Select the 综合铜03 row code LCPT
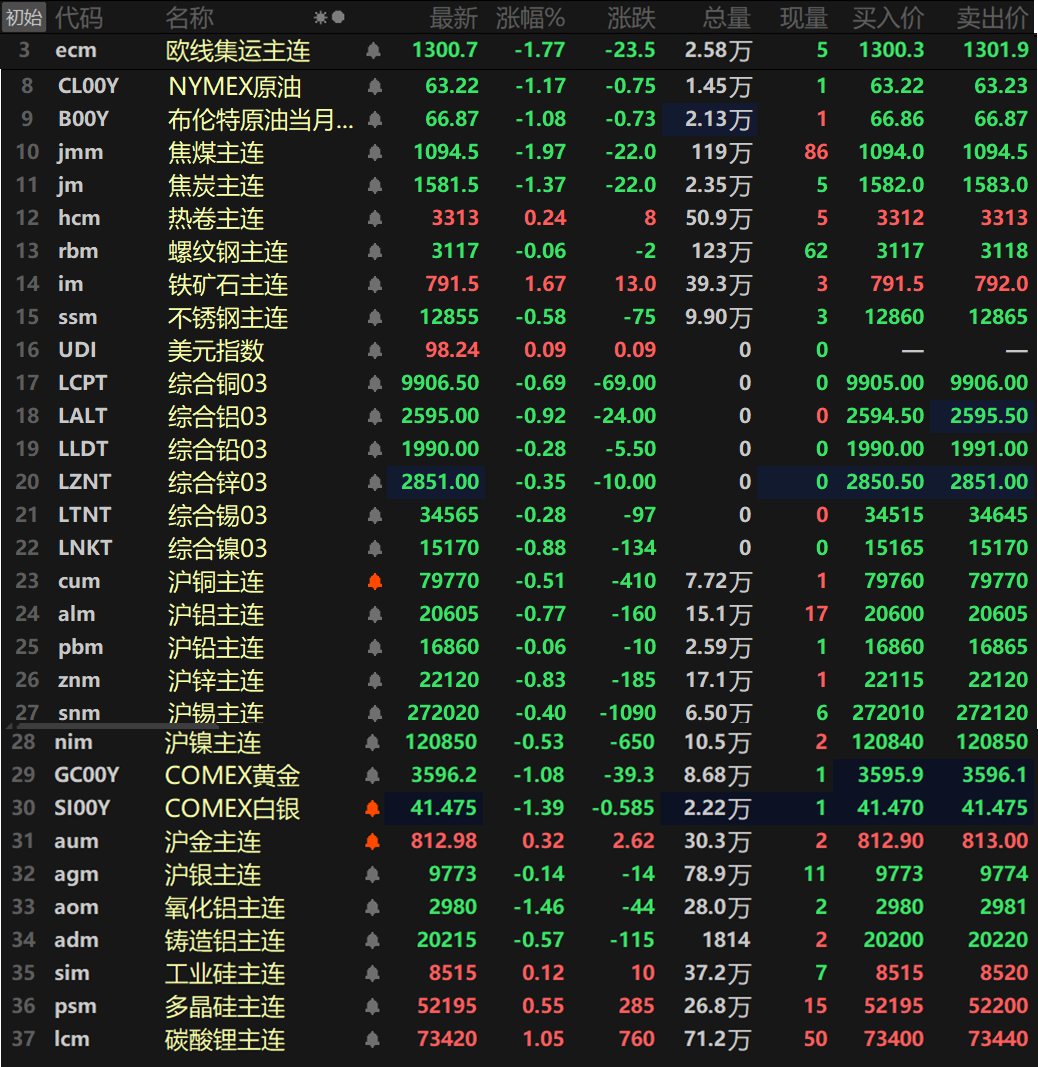1038x1067 pixels. (x=83, y=383)
